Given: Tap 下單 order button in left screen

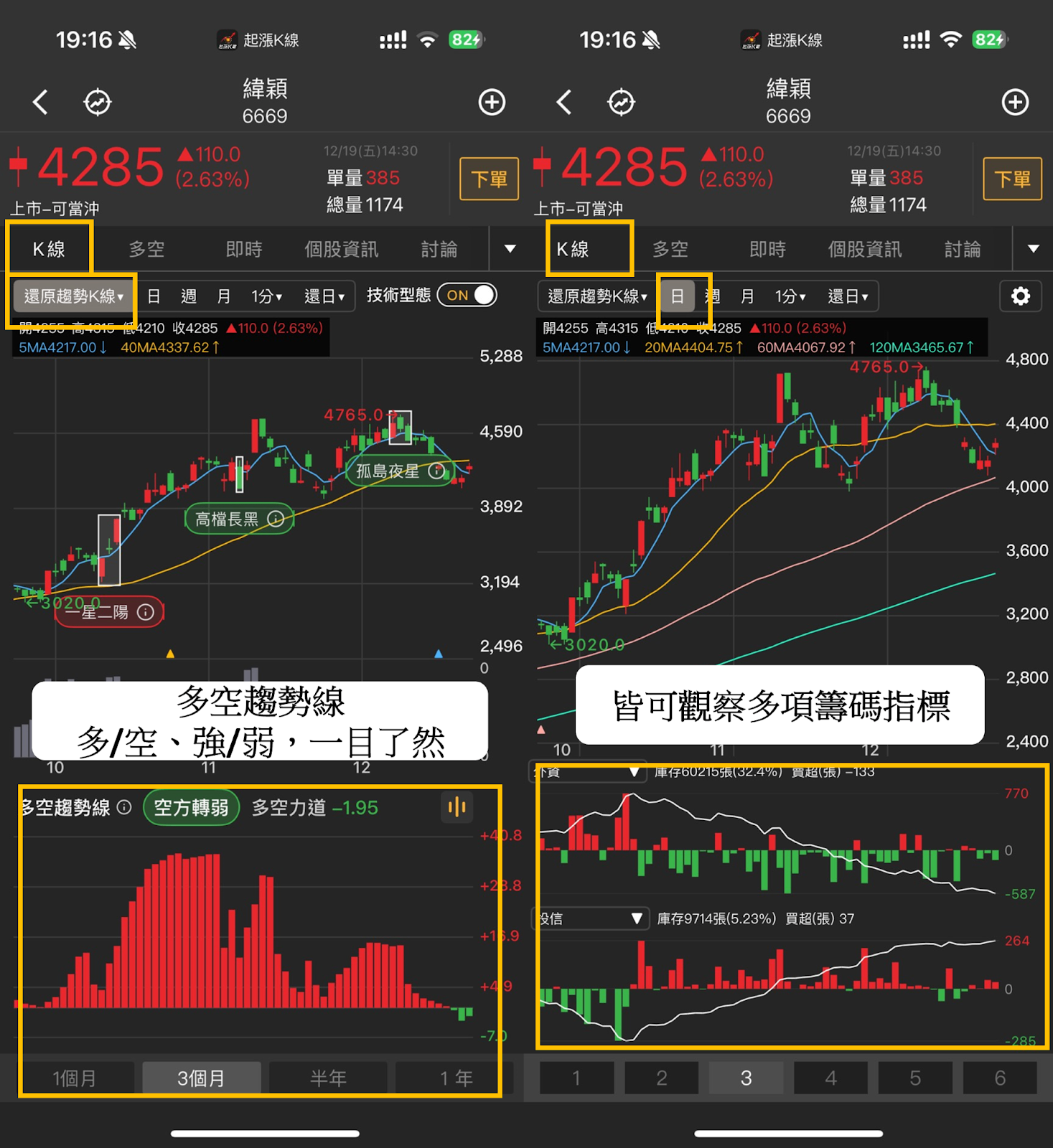Looking at the screenshot, I should (489, 179).
